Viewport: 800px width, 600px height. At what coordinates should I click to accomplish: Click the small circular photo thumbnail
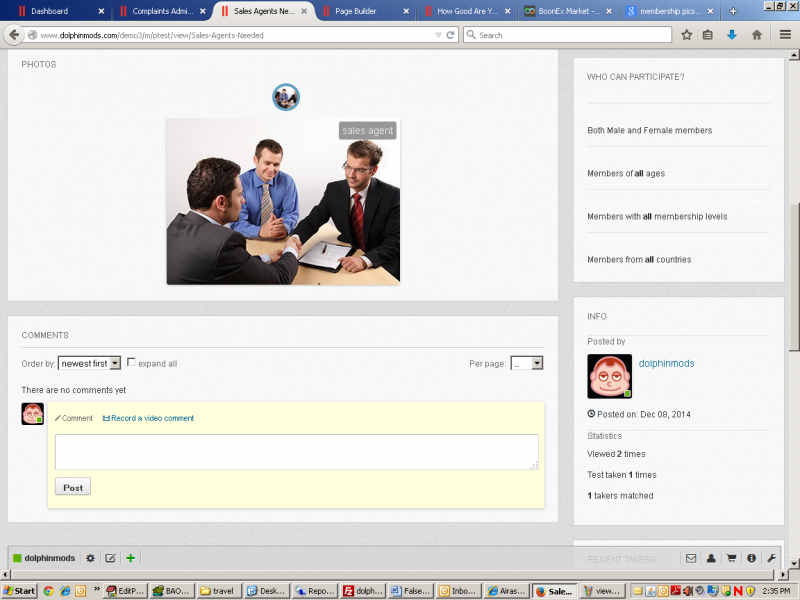(286, 97)
